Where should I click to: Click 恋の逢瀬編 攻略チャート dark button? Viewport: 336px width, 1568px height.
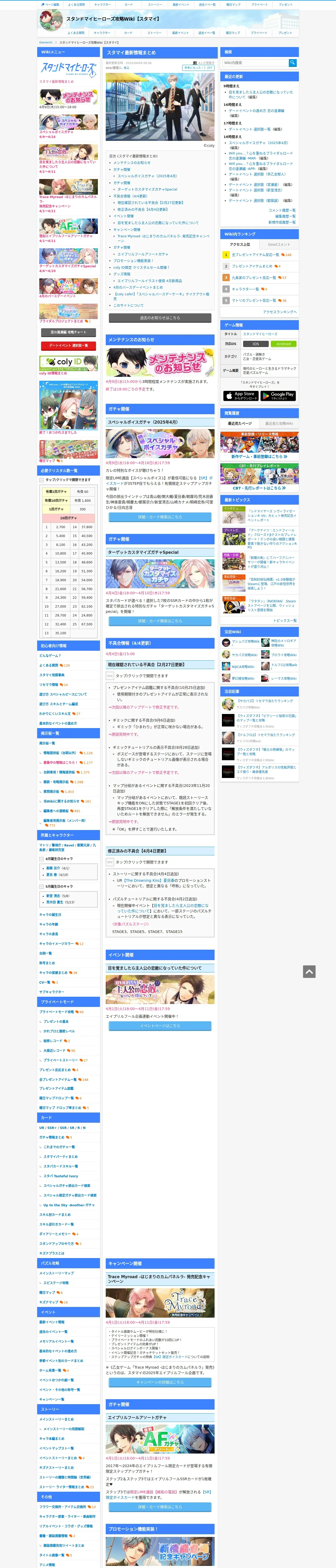coord(68,332)
